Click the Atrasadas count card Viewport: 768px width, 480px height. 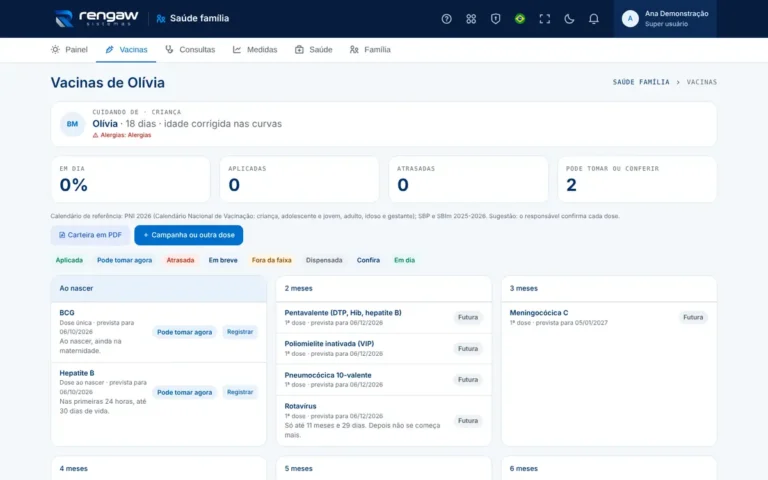468,179
